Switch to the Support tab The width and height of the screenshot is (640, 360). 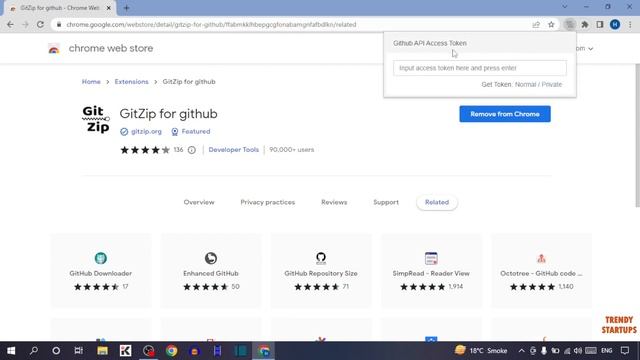click(386, 202)
